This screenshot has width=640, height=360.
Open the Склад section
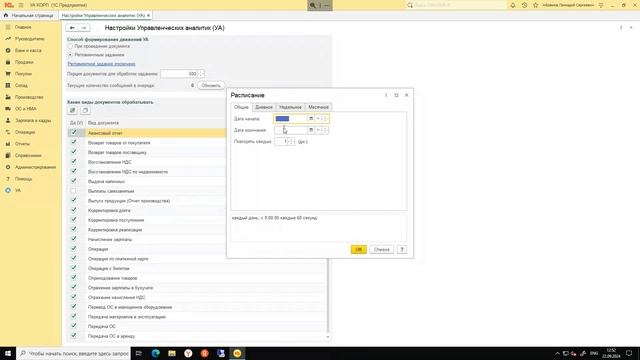click(x=21, y=85)
